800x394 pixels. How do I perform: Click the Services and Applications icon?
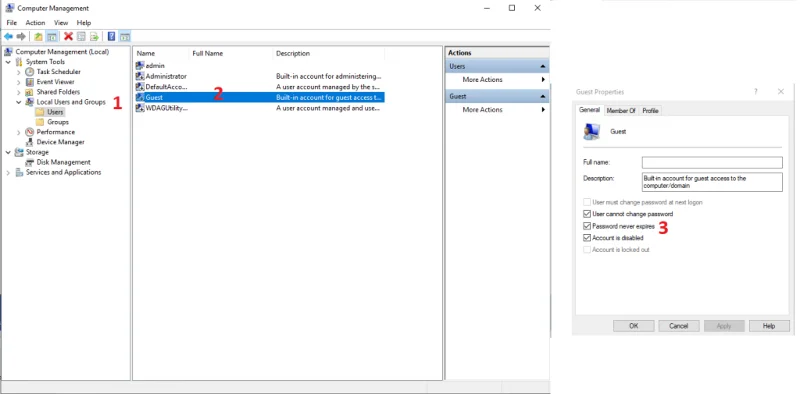coord(19,173)
